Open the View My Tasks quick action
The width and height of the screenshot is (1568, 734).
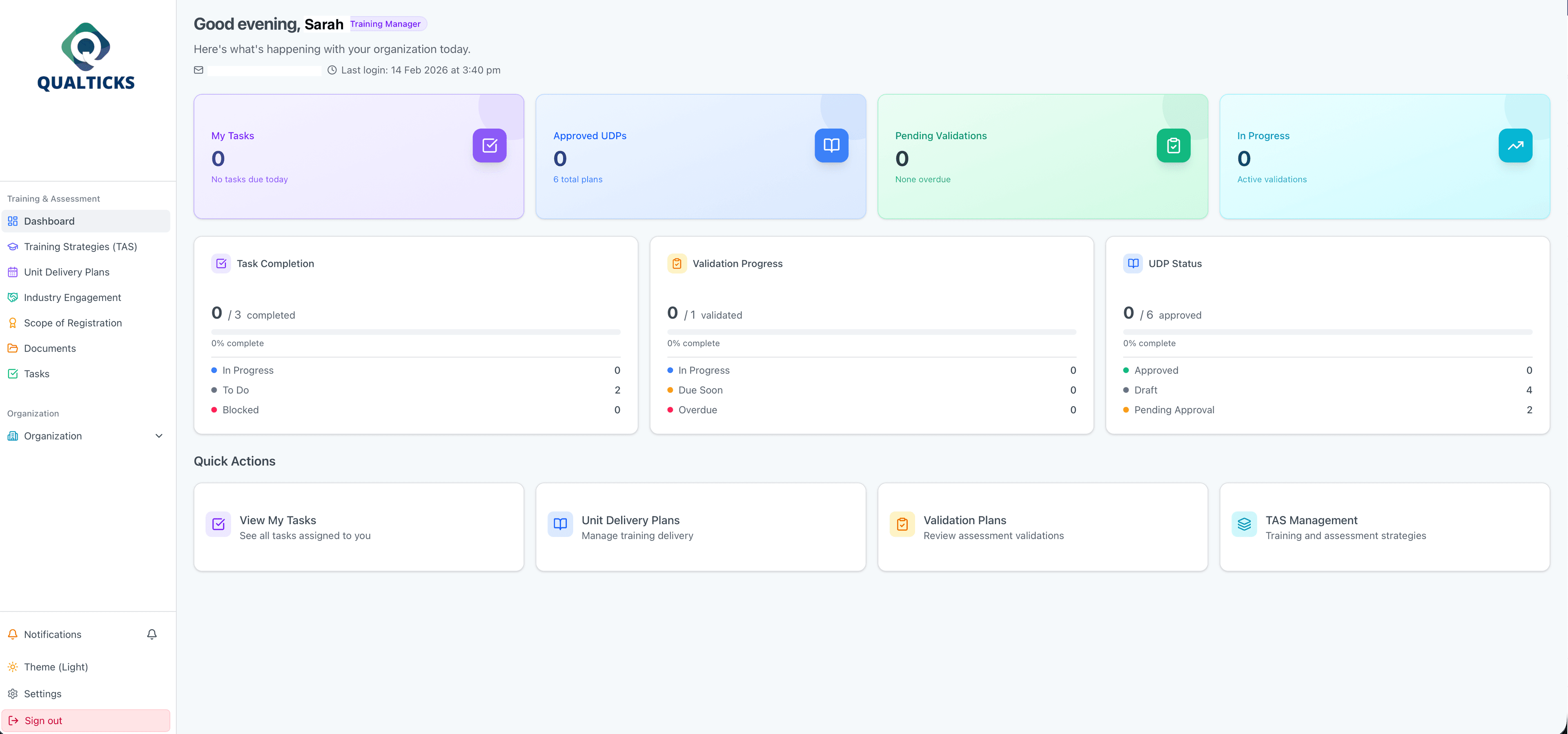358,527
